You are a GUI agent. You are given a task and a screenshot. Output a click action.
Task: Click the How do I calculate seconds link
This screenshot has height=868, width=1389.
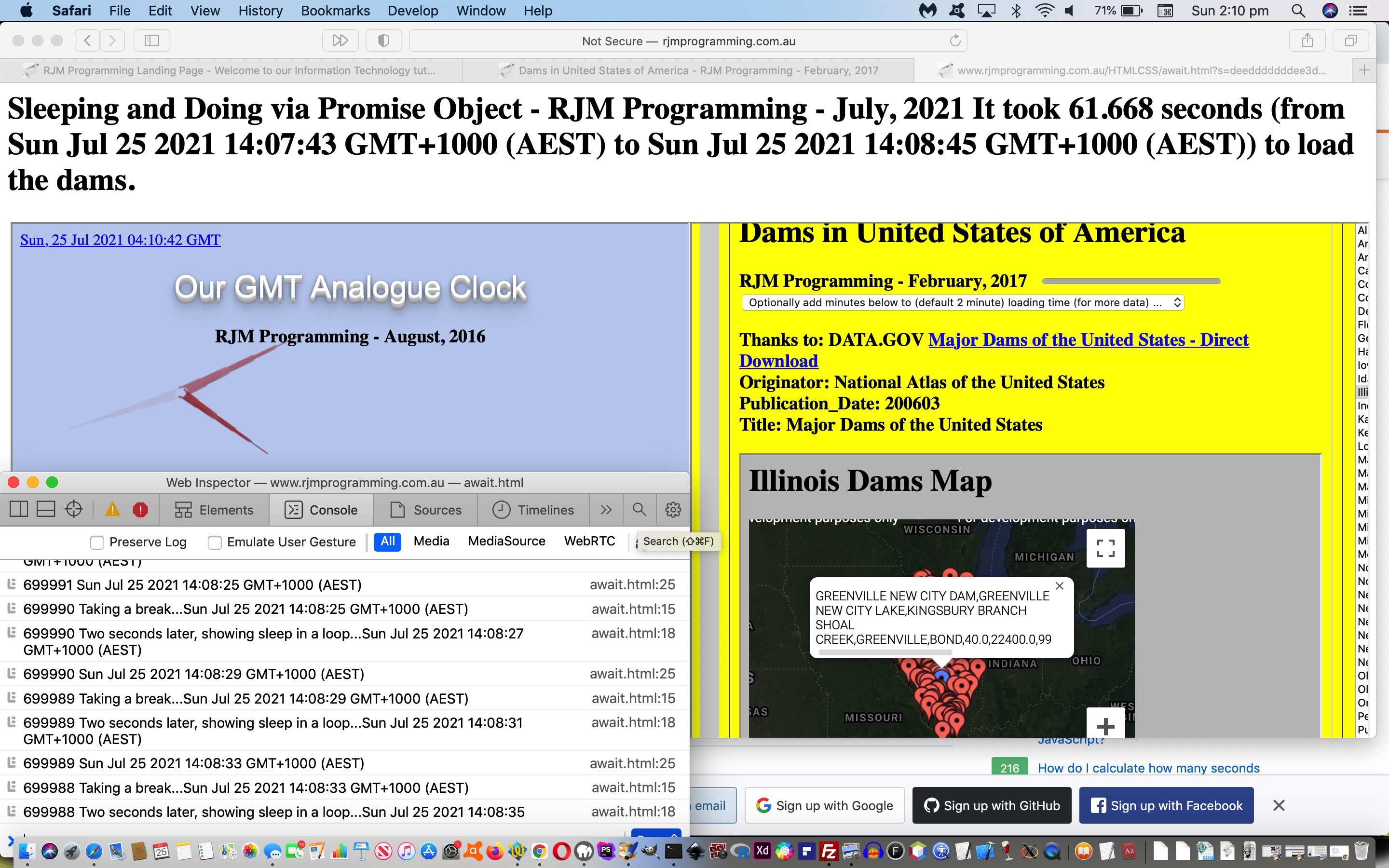point(1147,768)
